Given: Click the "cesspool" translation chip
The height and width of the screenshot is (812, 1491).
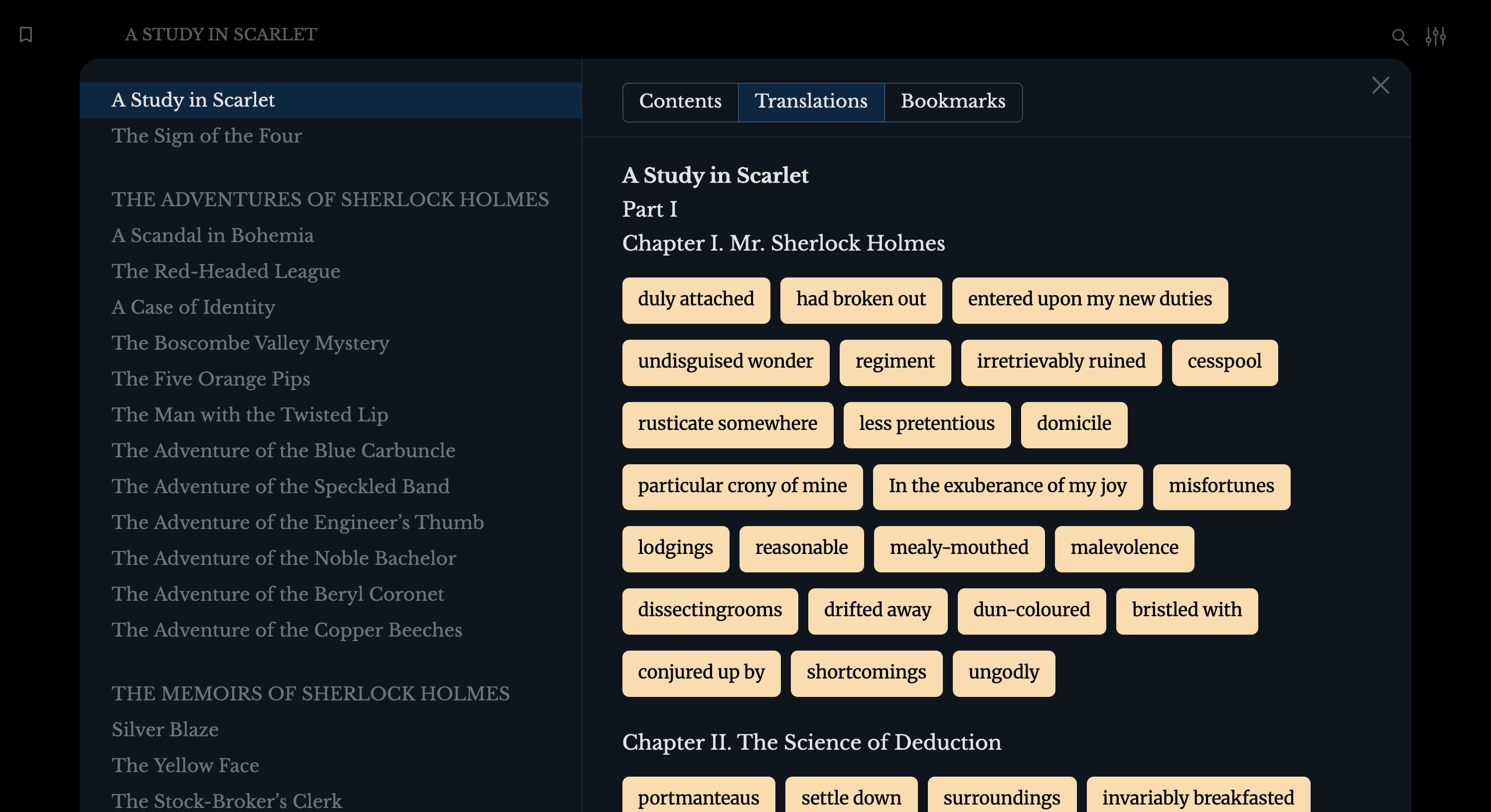Looking at the screenshot, I should [x=1224, y=362].
